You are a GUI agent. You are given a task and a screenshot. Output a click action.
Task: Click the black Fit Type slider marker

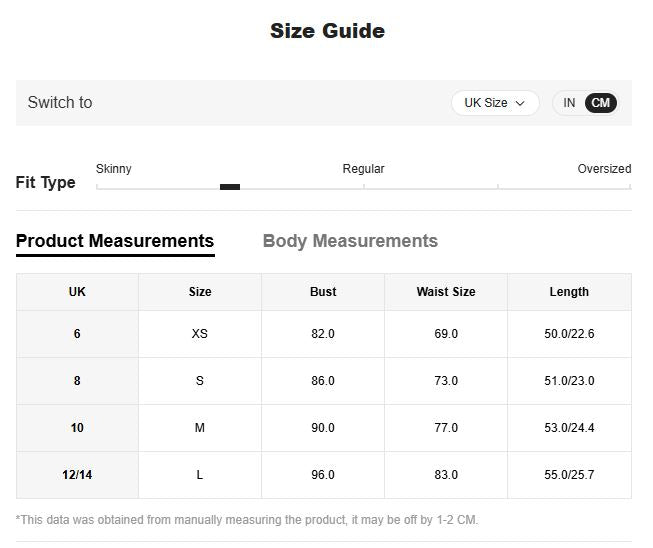tap(230, 186)
